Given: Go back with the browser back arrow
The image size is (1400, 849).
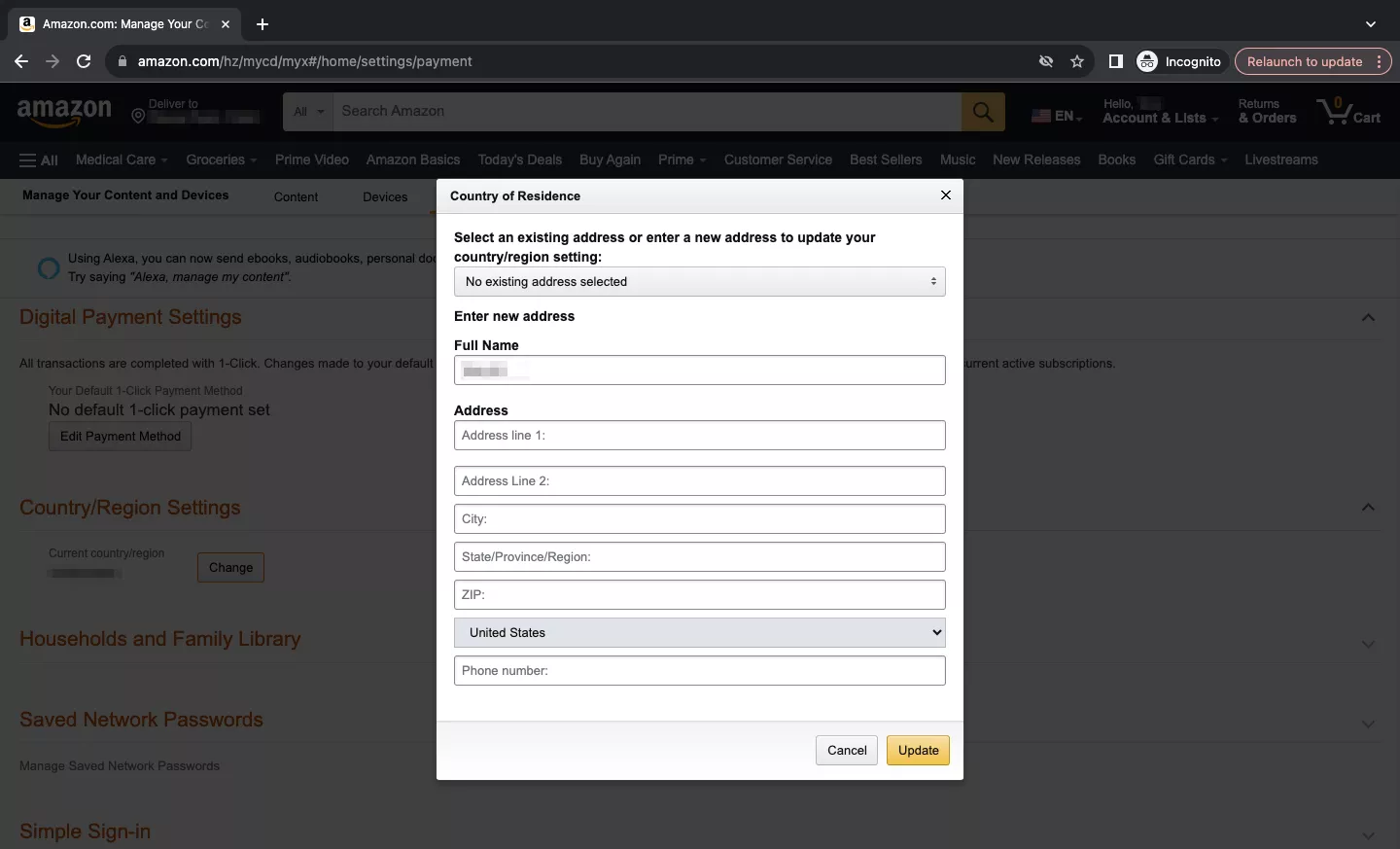Looking at the screenshot, I should (21, 61).
